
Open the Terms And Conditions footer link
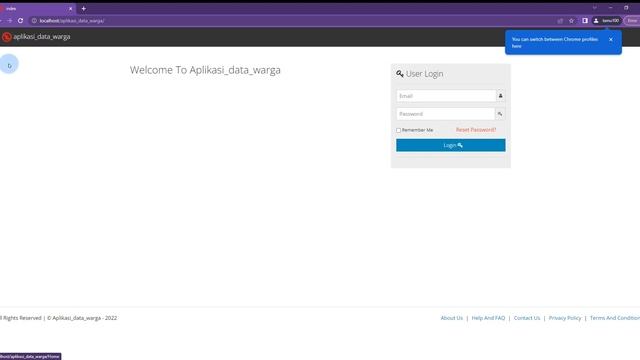point(615,318)
